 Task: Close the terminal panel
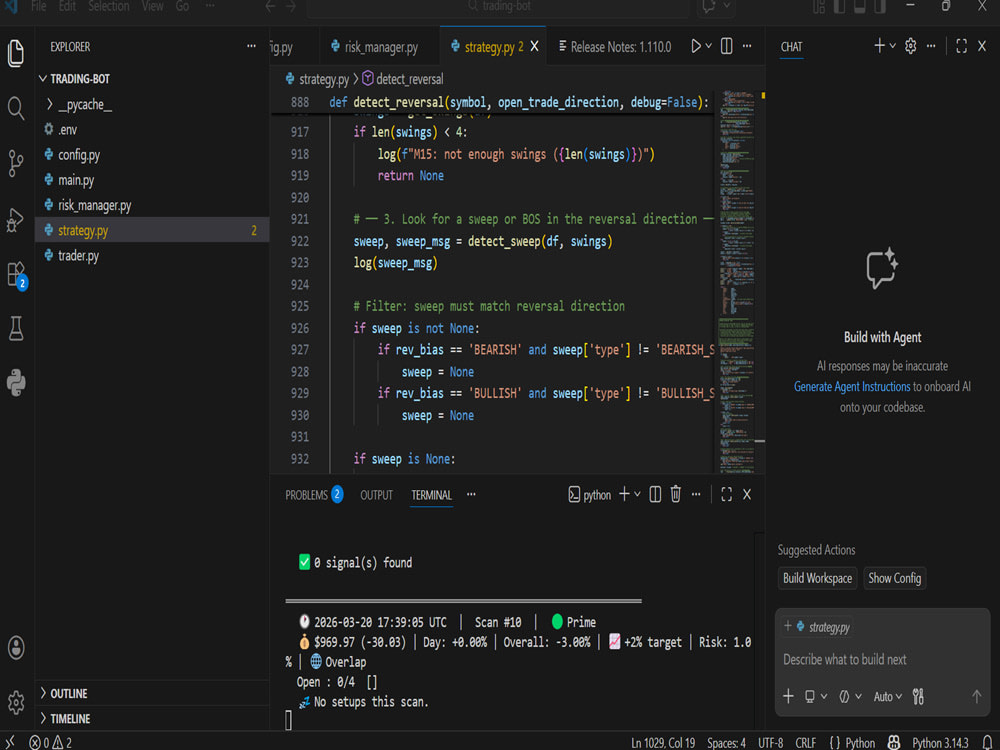coord(747,494)
